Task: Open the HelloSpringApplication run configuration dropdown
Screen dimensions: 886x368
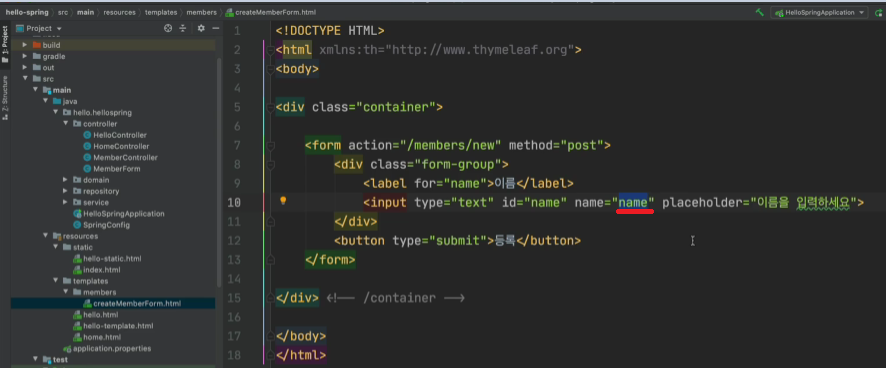Action: (x=820, y=12)
